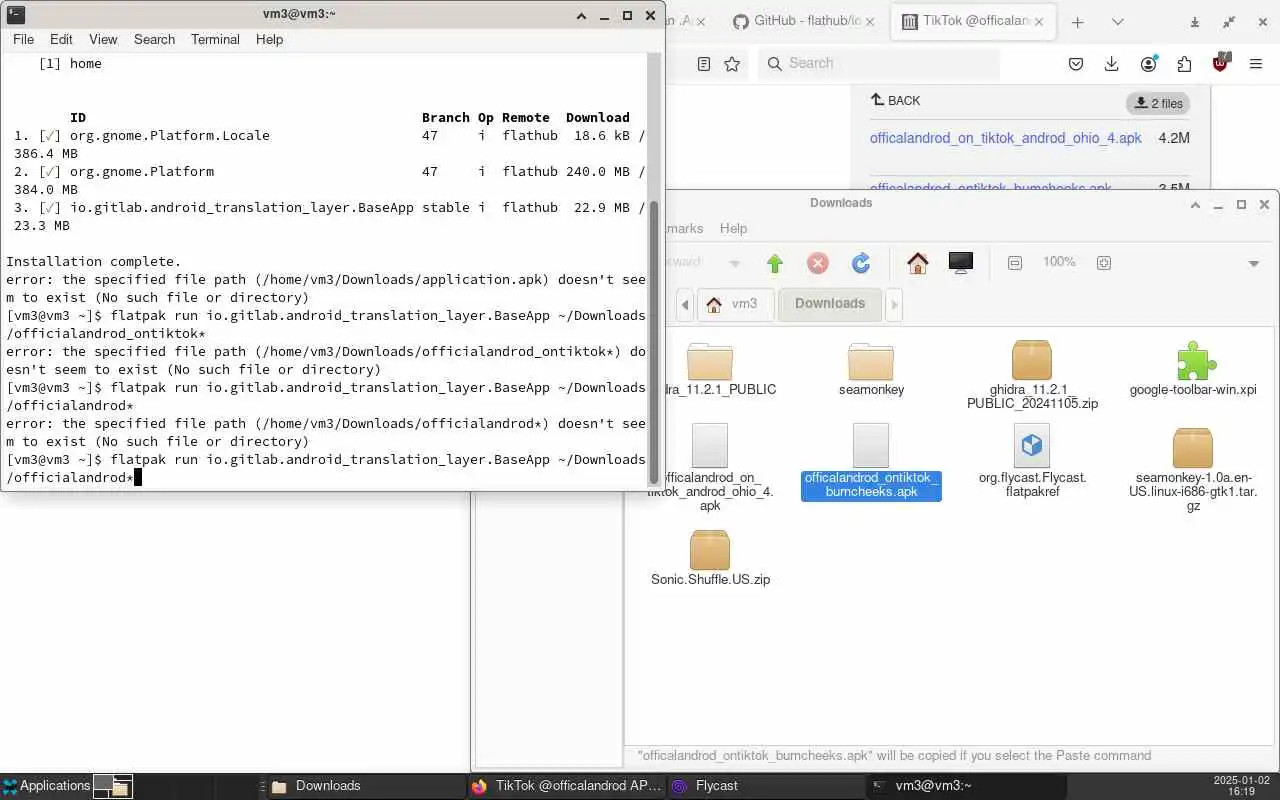
Task: Open the file manager Help menu
Action: 733,228
